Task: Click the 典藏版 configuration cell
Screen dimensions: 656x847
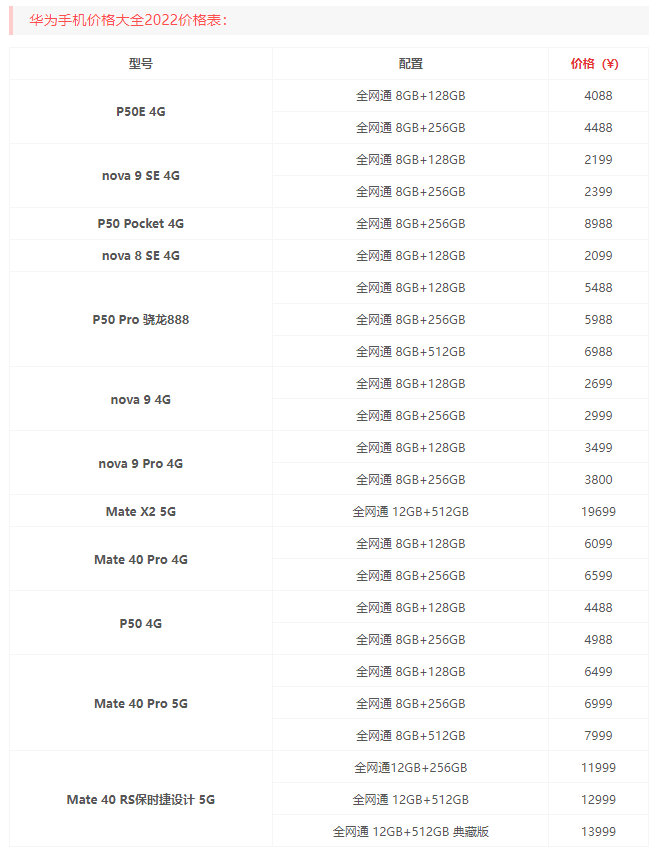Action: click(410, 832)
